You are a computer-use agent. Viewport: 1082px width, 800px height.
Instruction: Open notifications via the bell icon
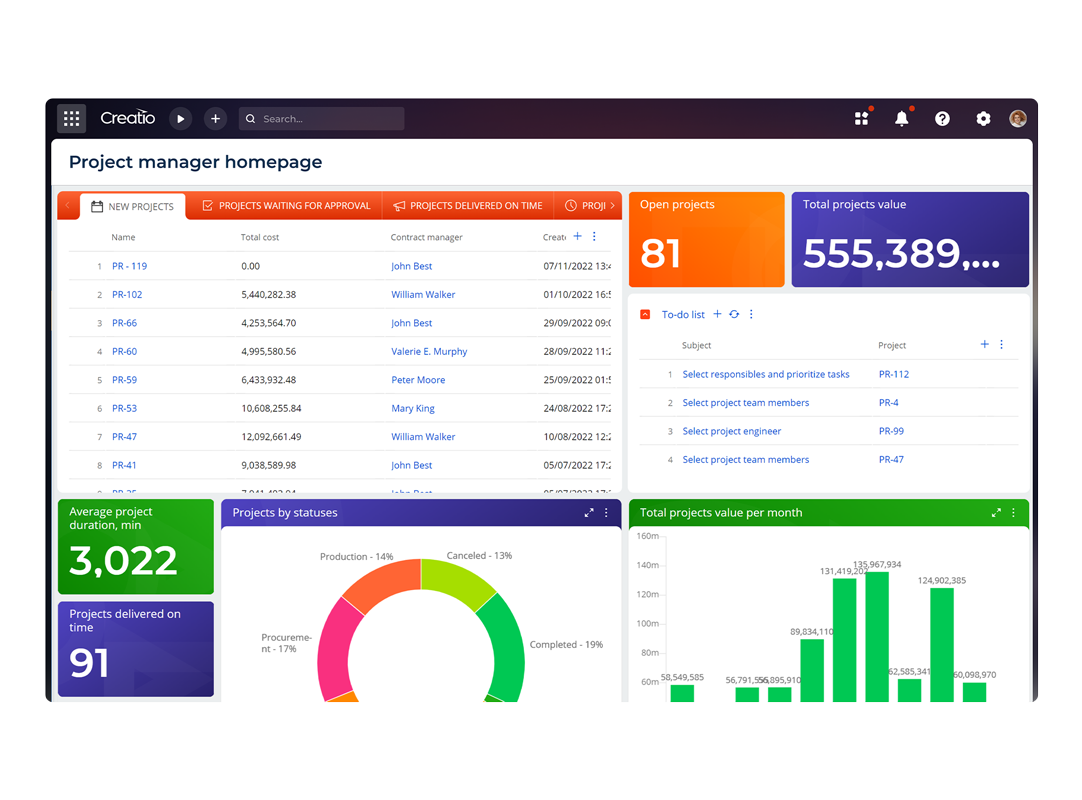[901, 118]
